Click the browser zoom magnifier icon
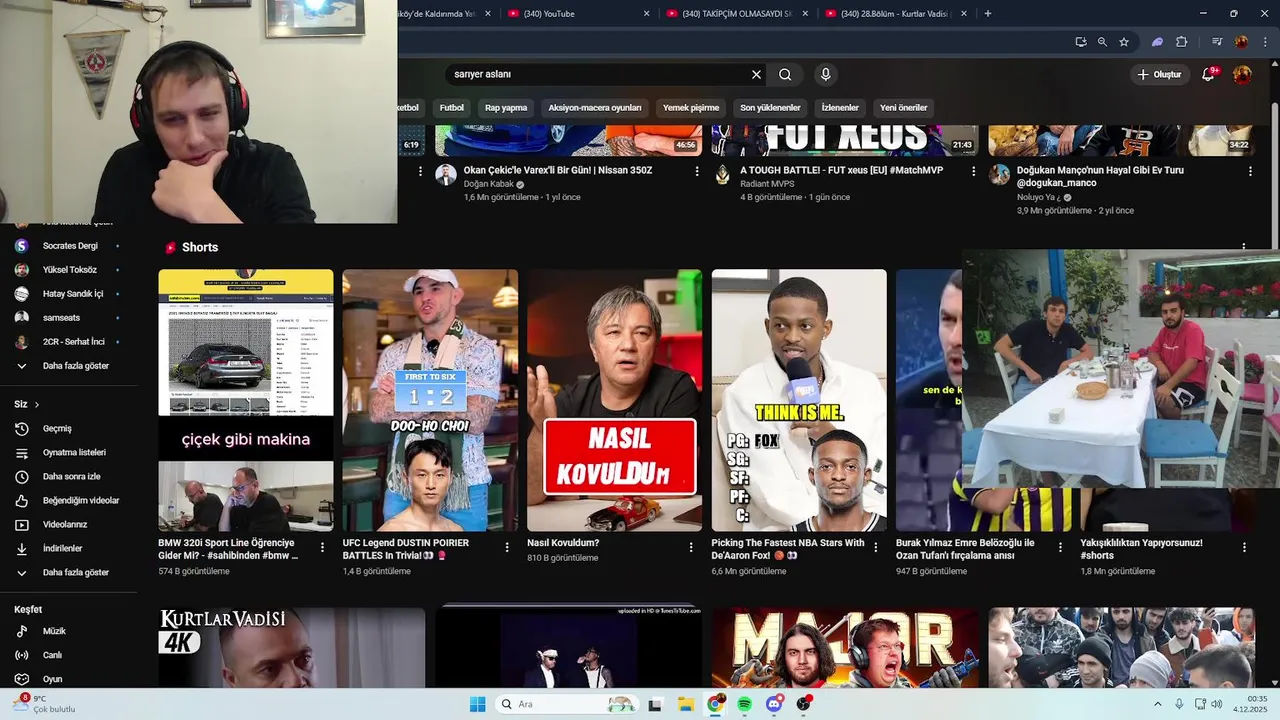The image size is (1280, 720). pos(1102,42)
